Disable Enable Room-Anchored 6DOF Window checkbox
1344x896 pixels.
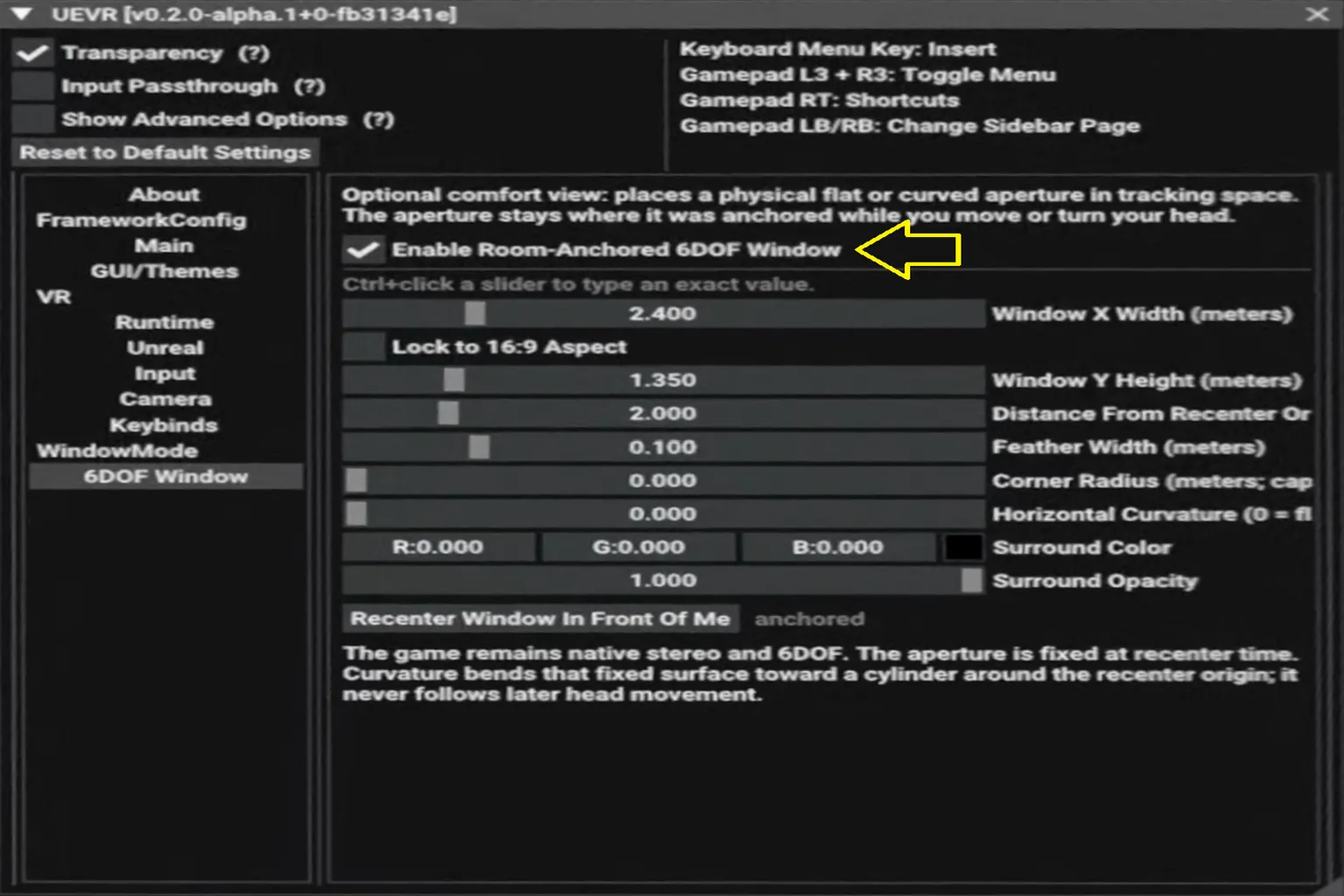(x=363, y=250)
